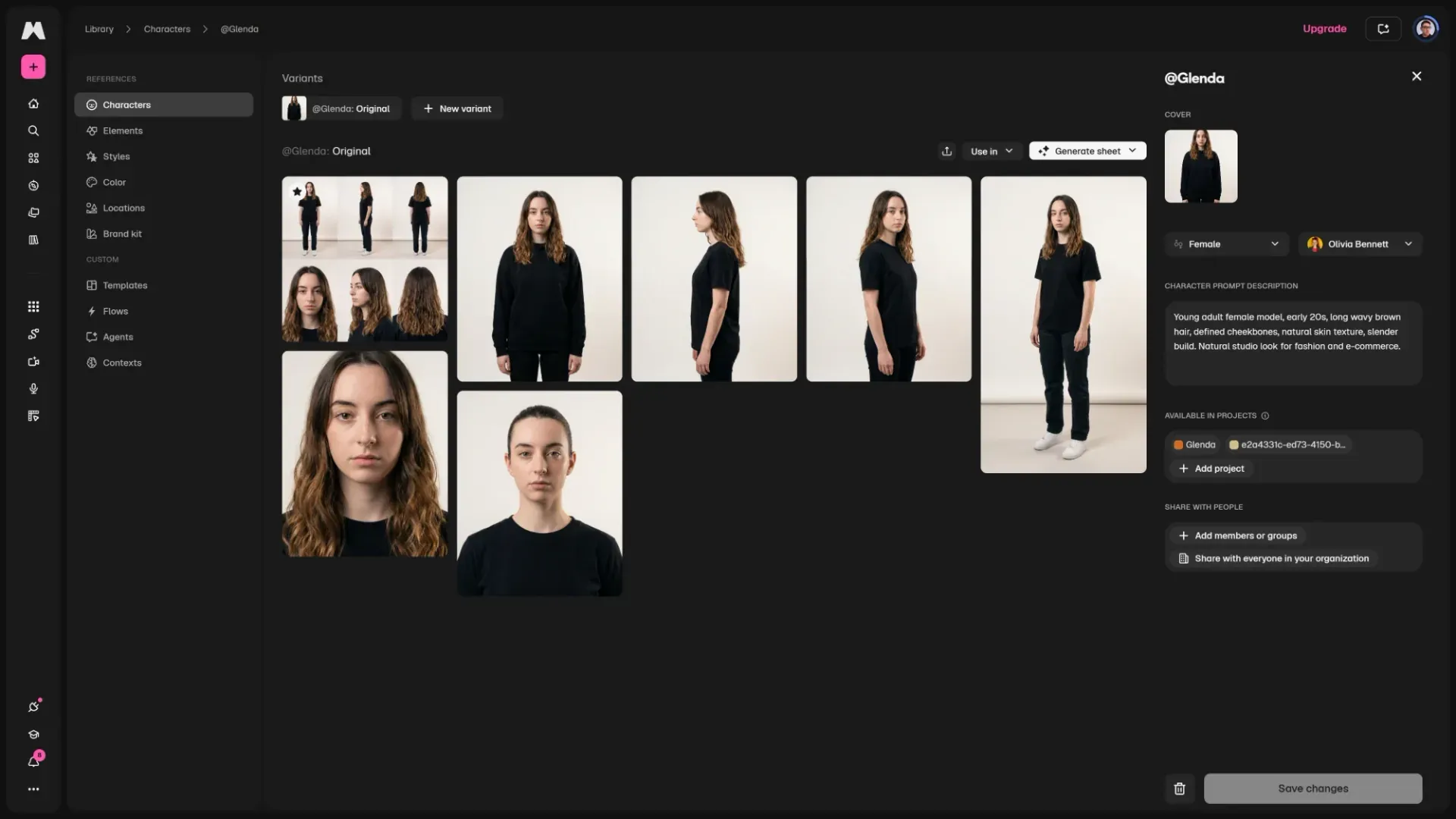The height and width of the screenshot is (819, 1456).
Task: Click the notifications bell icon
Action: click(x=33, y=761)
